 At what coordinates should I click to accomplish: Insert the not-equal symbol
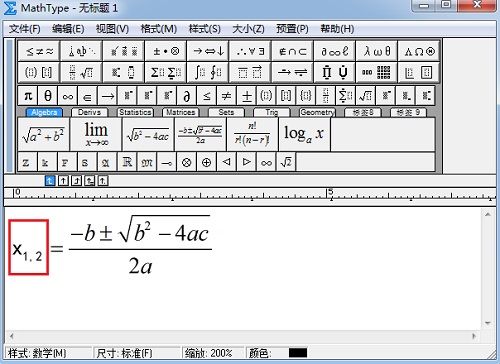coord(226,96)
